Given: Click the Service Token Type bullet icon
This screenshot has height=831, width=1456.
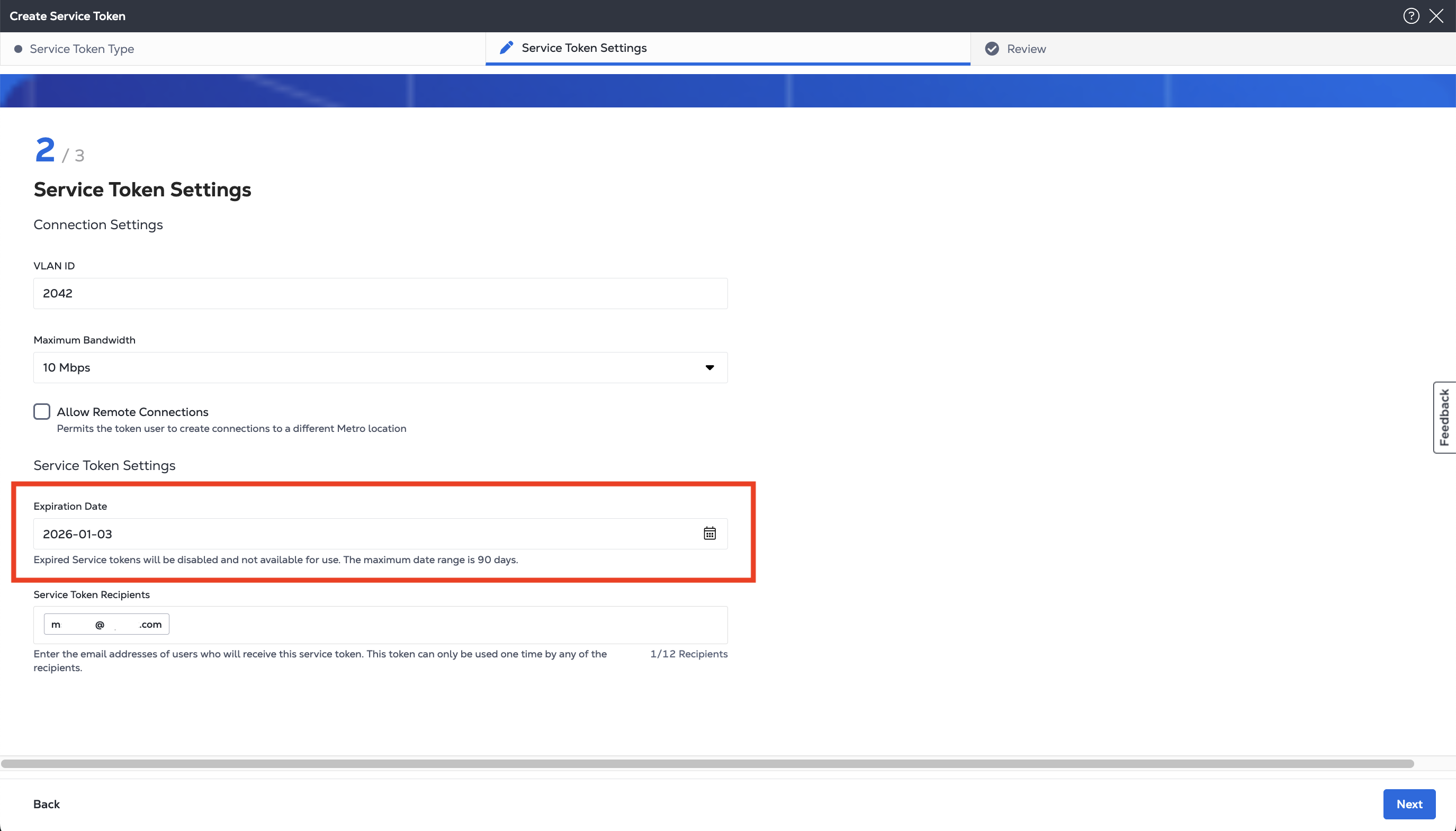Looking at the screenshot, I should [18, 49].
